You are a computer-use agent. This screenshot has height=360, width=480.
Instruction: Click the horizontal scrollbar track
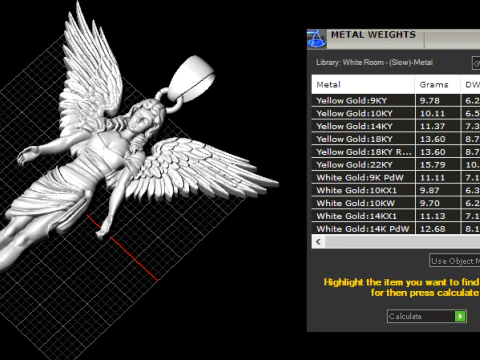pyautogui.click(x=402, y=242)
